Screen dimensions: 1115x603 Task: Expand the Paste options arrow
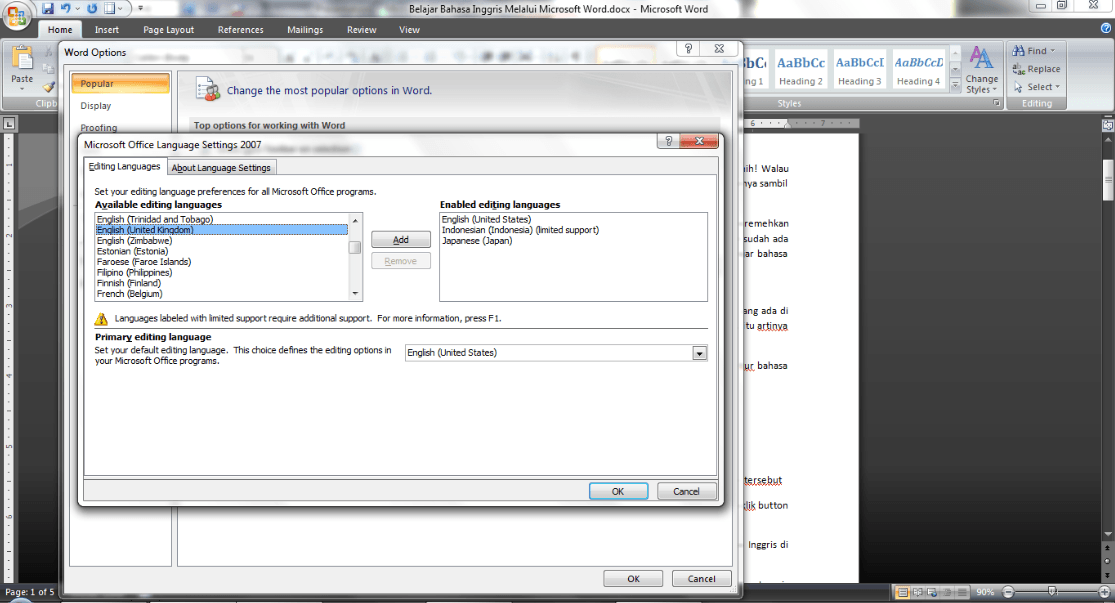coord(22,89)
